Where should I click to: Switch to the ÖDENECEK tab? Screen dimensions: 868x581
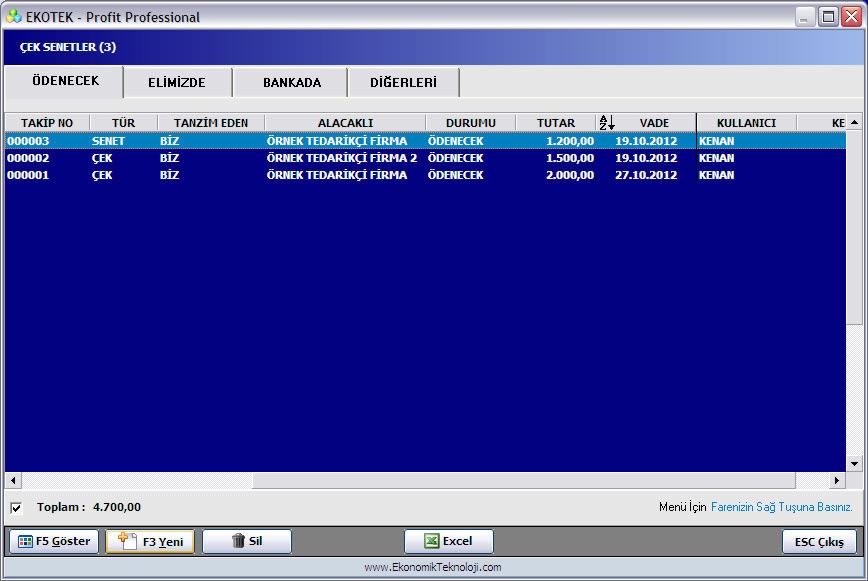point(65,81)
